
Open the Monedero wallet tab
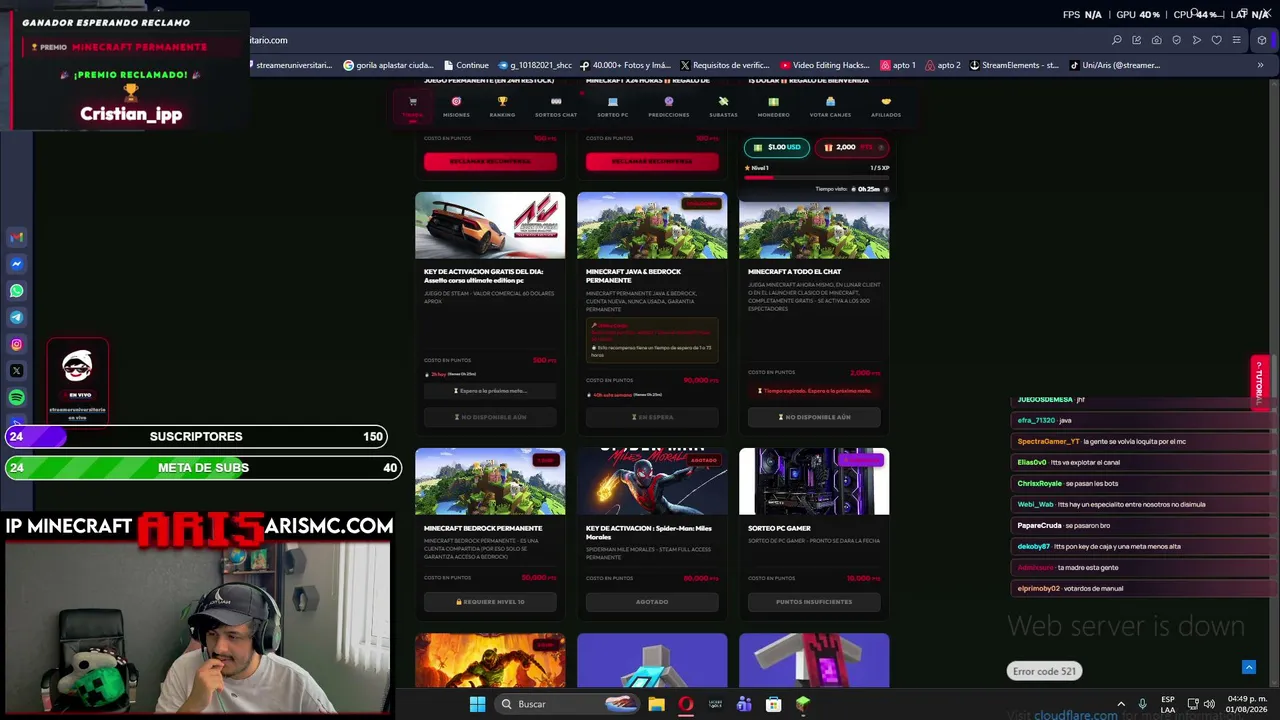click(x=773, y=106)
